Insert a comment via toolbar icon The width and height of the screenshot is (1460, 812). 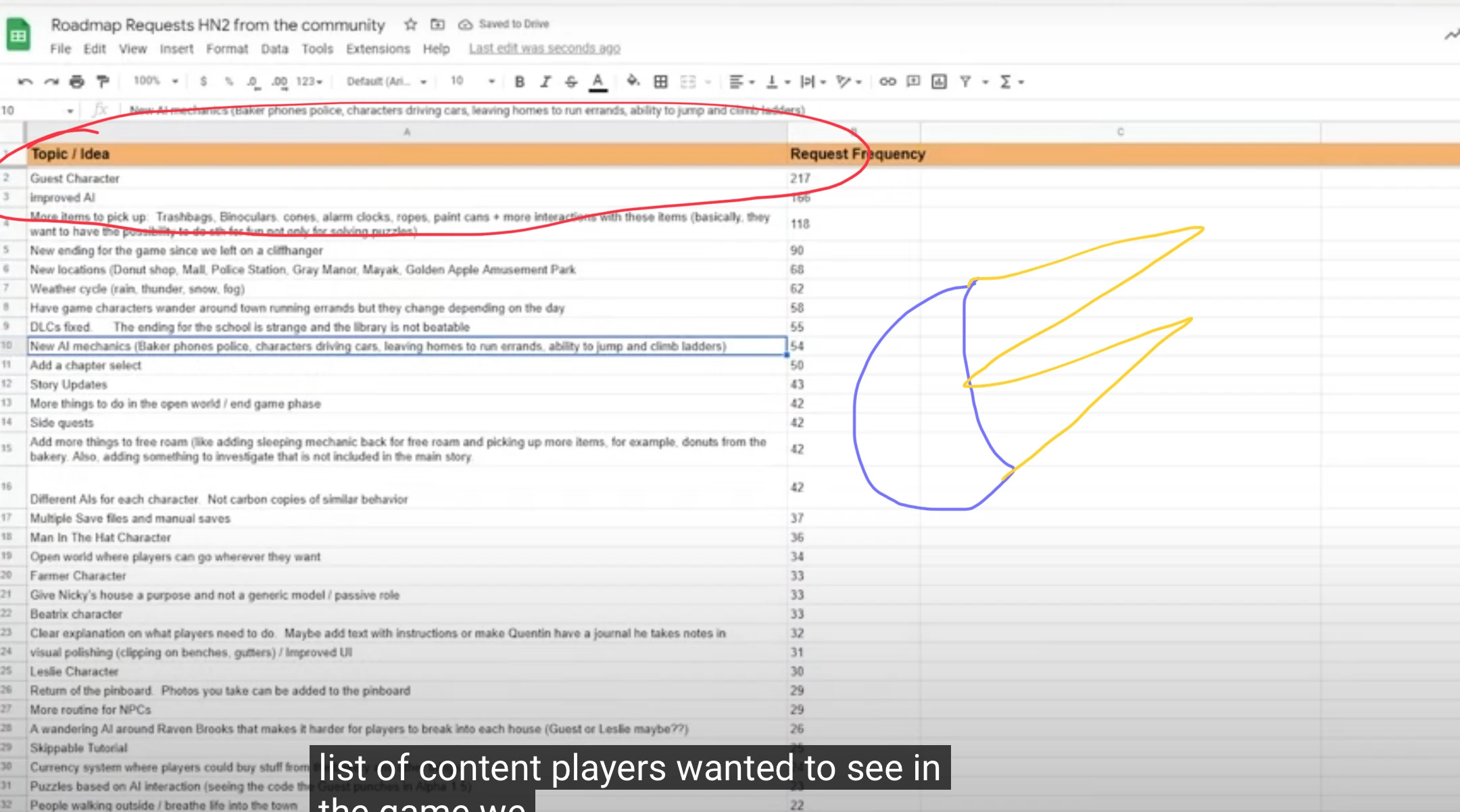[913, 82]
